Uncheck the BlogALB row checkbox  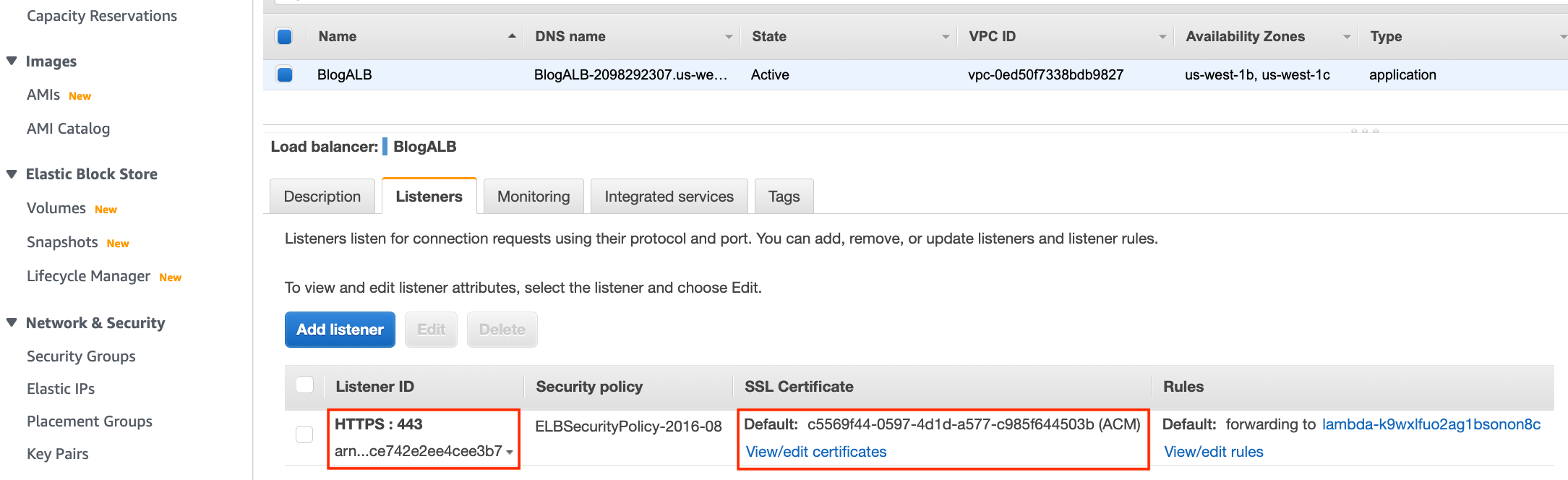point(284,74)
